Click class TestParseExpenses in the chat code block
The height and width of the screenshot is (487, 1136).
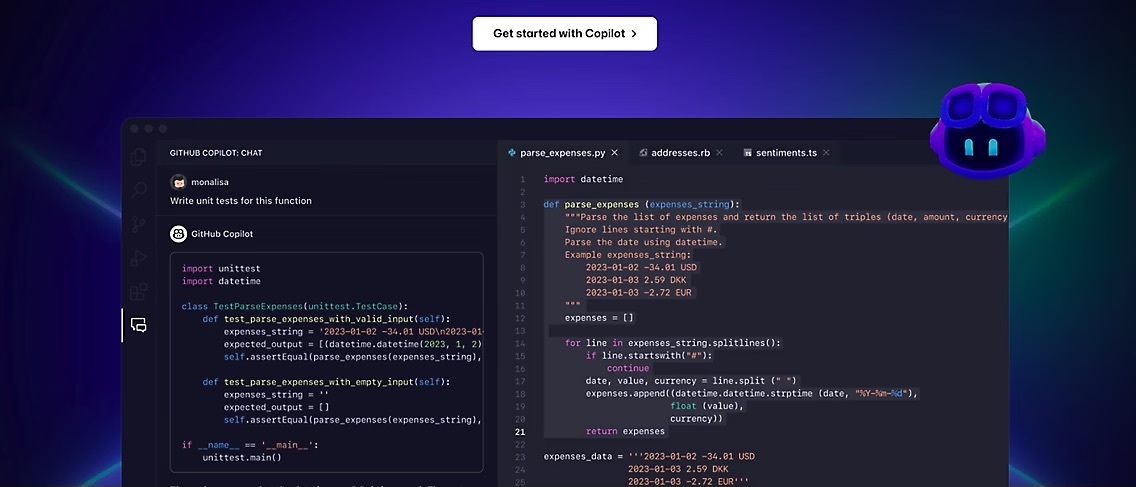tap(295, 307)
